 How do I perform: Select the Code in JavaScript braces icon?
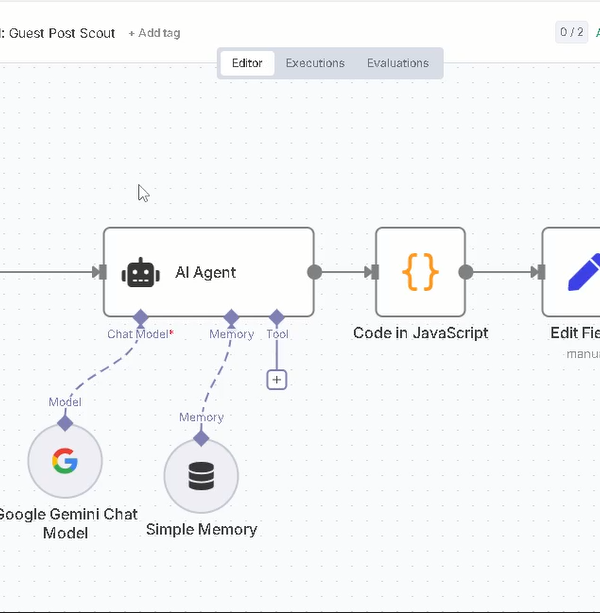point(420,272)
